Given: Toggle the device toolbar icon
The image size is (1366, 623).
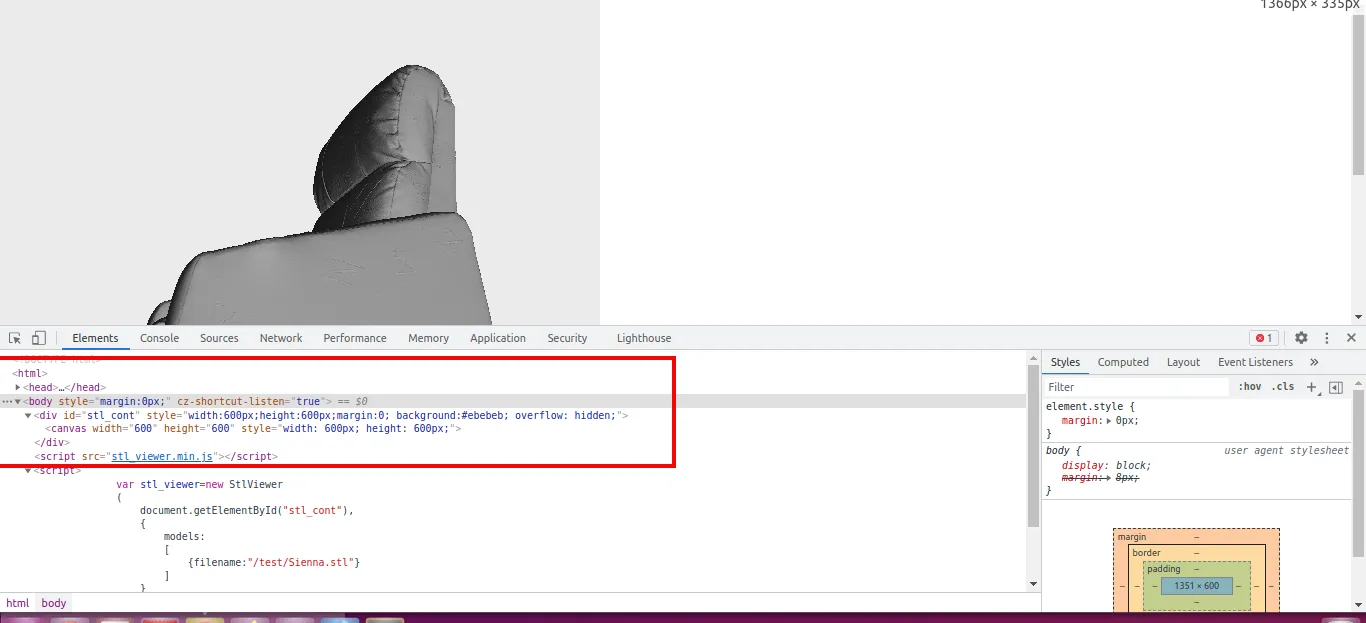Looking at the screenshot, I should (x=39, y=338).
